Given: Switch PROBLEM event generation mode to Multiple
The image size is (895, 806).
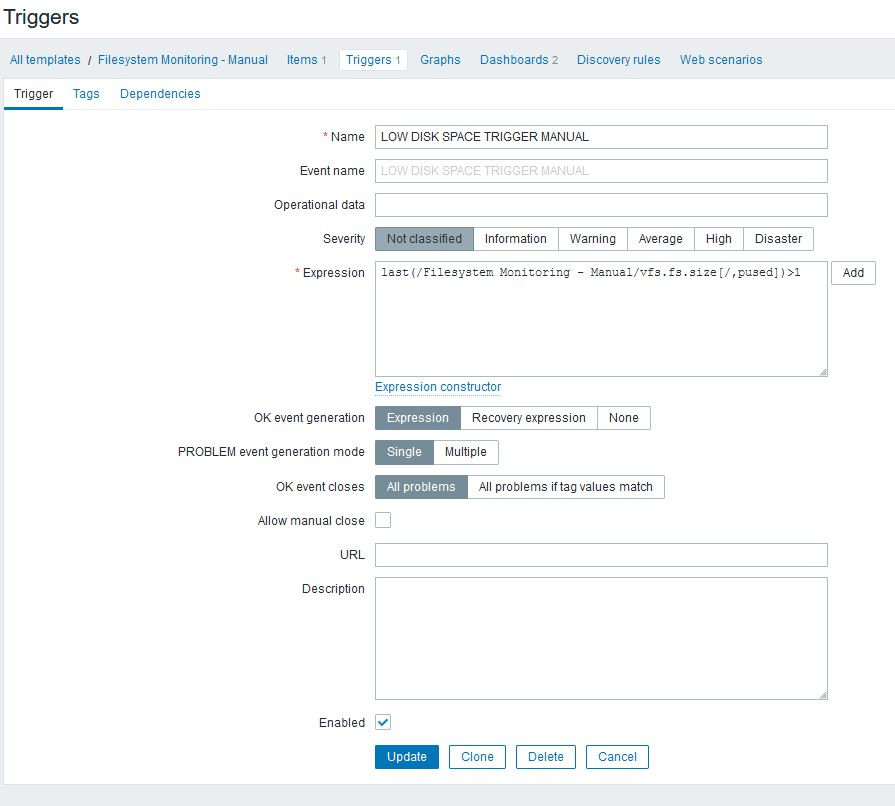Looking at the screenshot, I should click(x=465, y=452).
